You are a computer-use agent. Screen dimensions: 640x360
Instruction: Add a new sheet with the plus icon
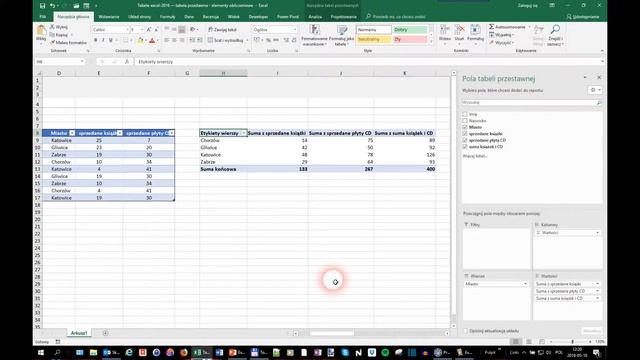pos(105,333)
